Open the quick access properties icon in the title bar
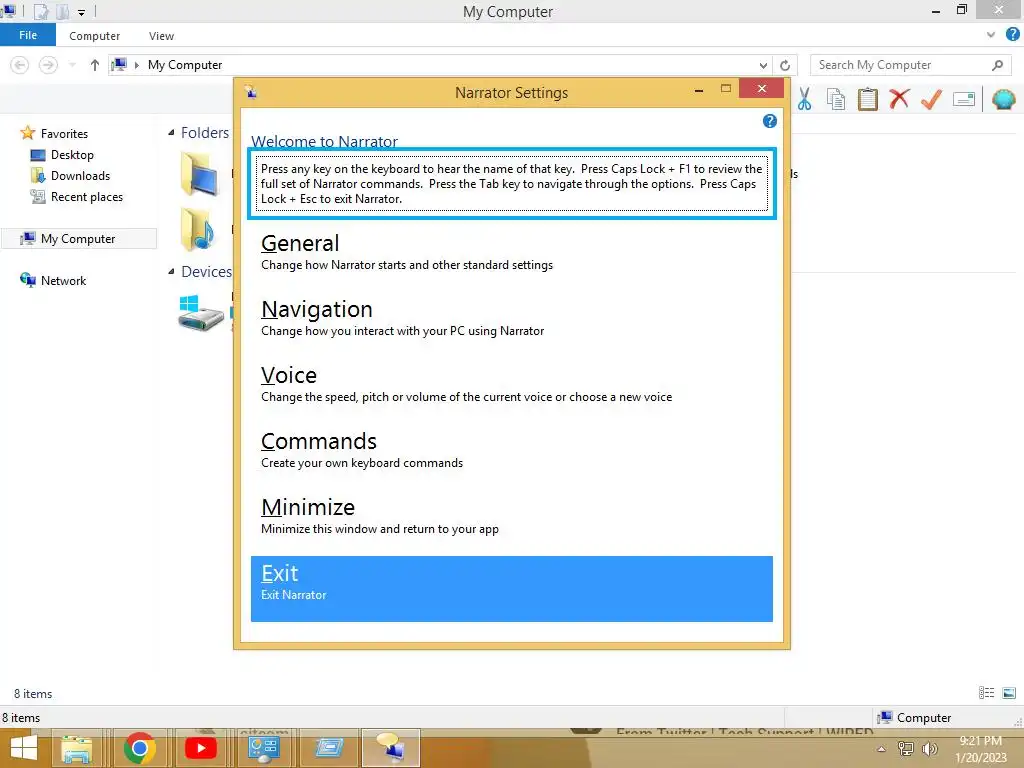The width and height of the screenshot is (1024, 768). [x=41, y=11]
